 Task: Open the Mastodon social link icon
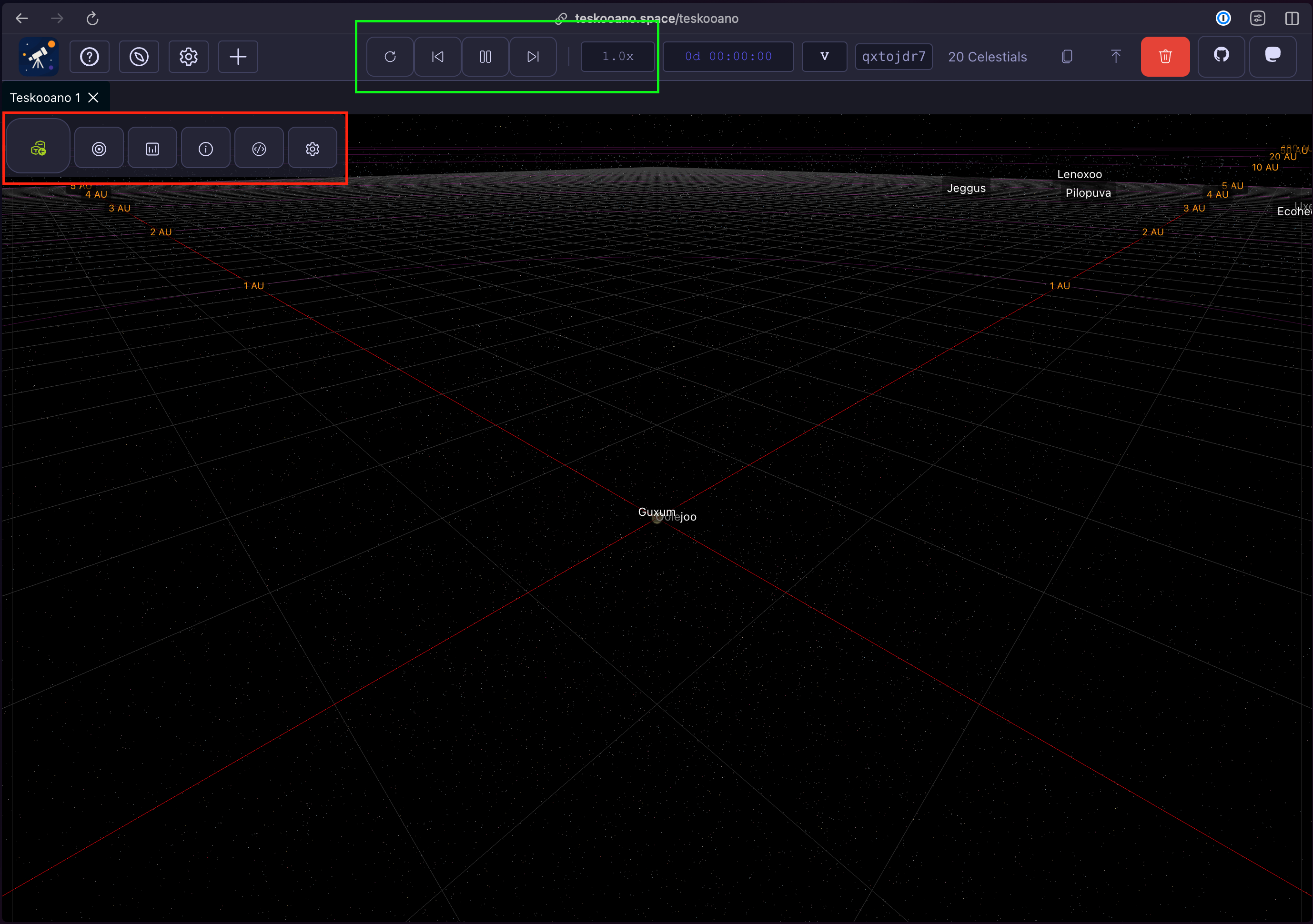[x=1273, y=57]
